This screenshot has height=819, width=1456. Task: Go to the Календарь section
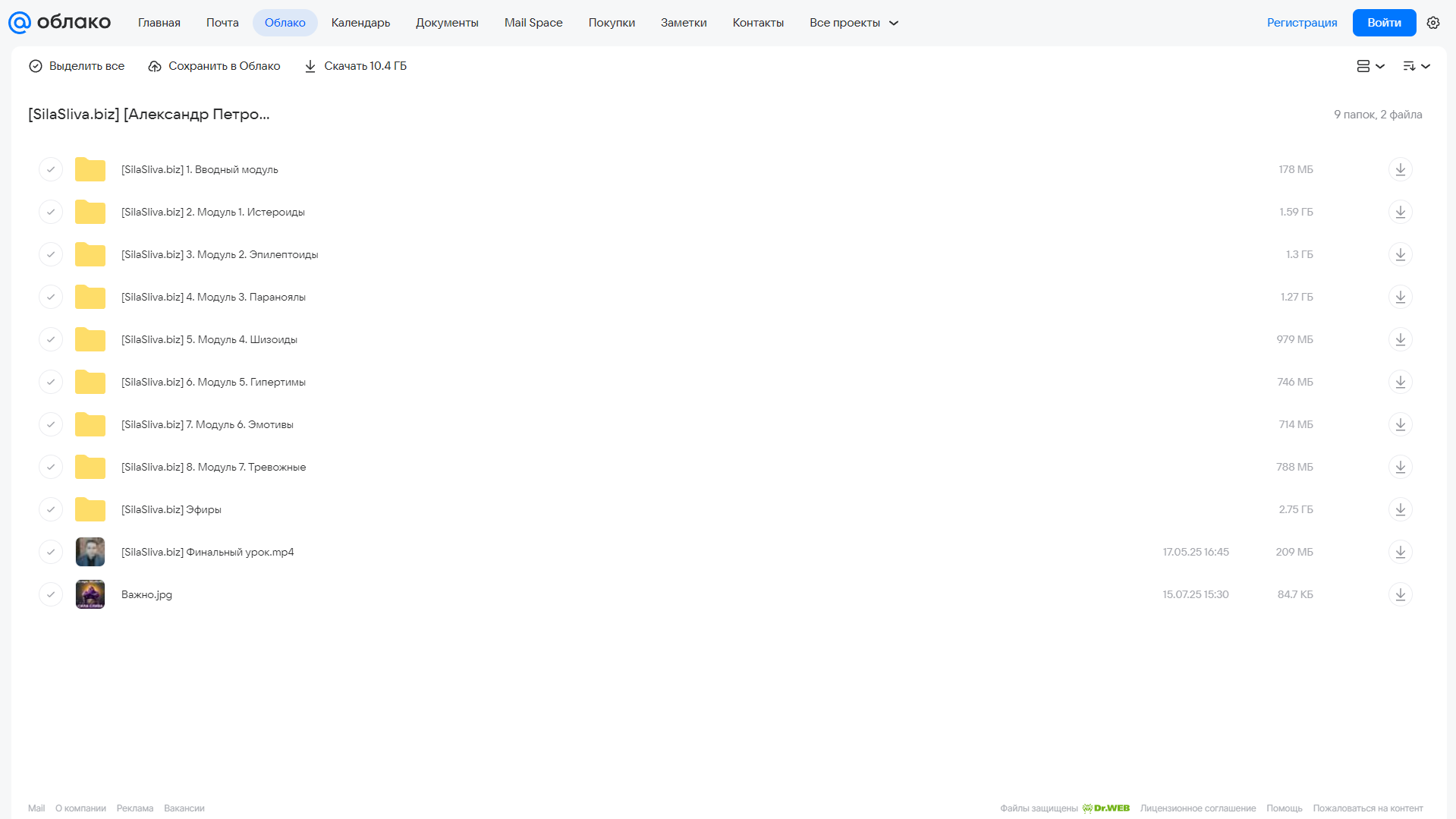360,23
